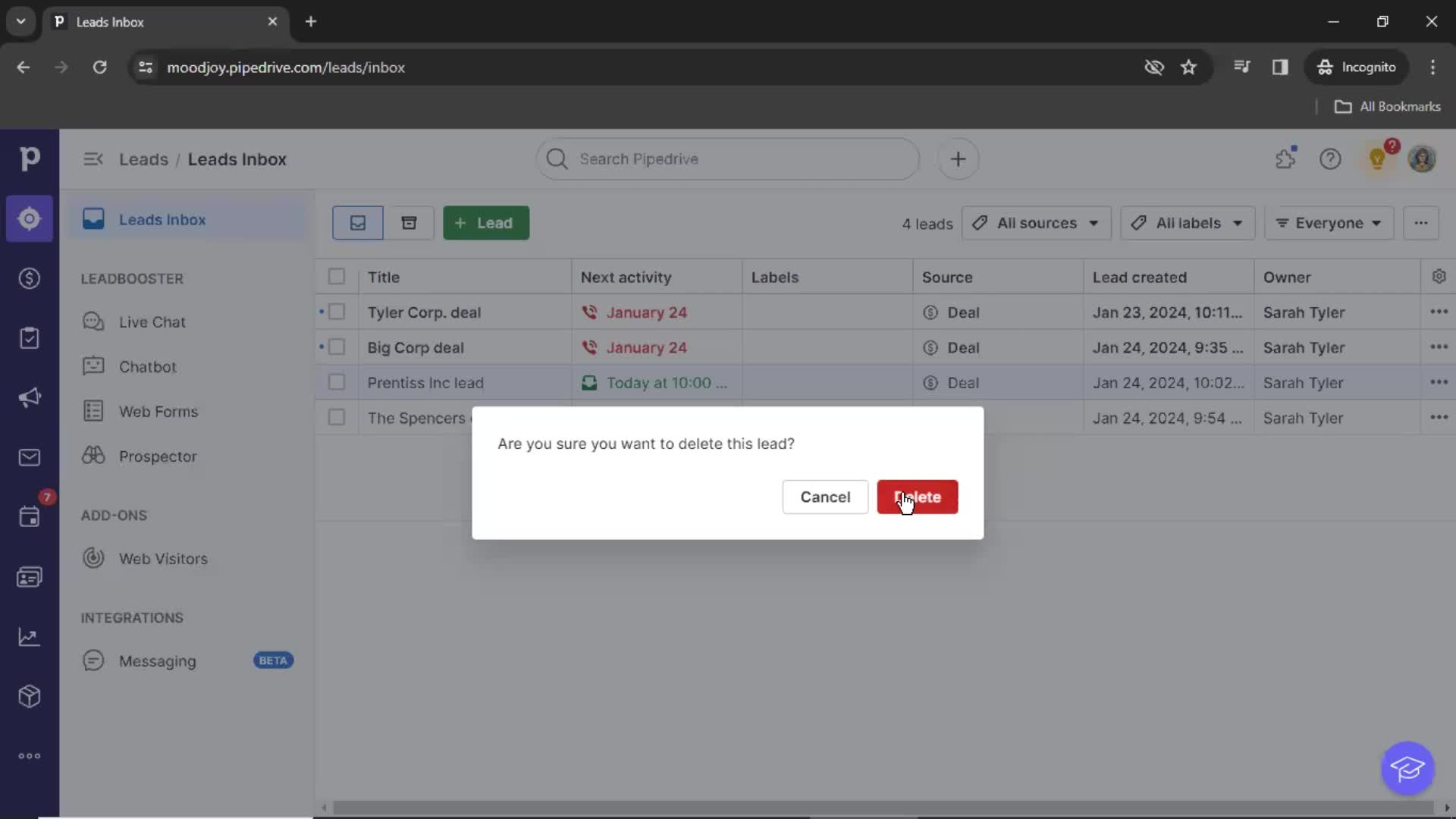This screenshot has height=819, width=1456.
Task: Toggle the checkbox for Big Corp deal
Action: pyautogui.click(x=337, y=347)
